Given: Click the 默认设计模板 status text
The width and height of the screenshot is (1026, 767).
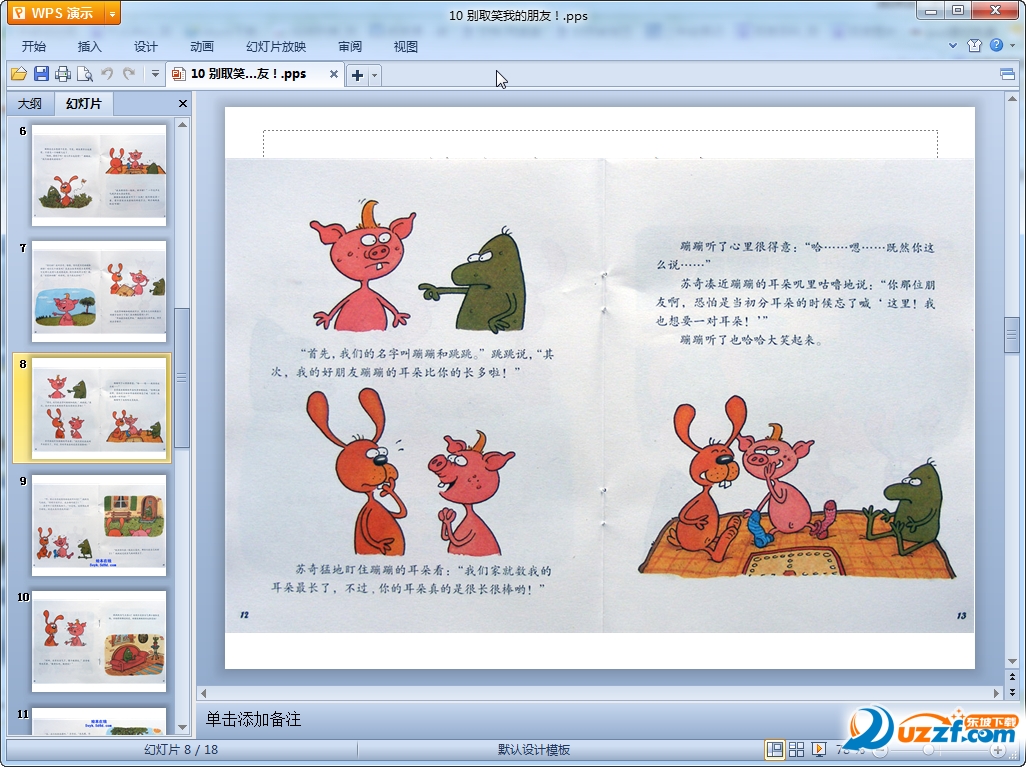Looking at the screenshot, I should [x=534, y=749].
